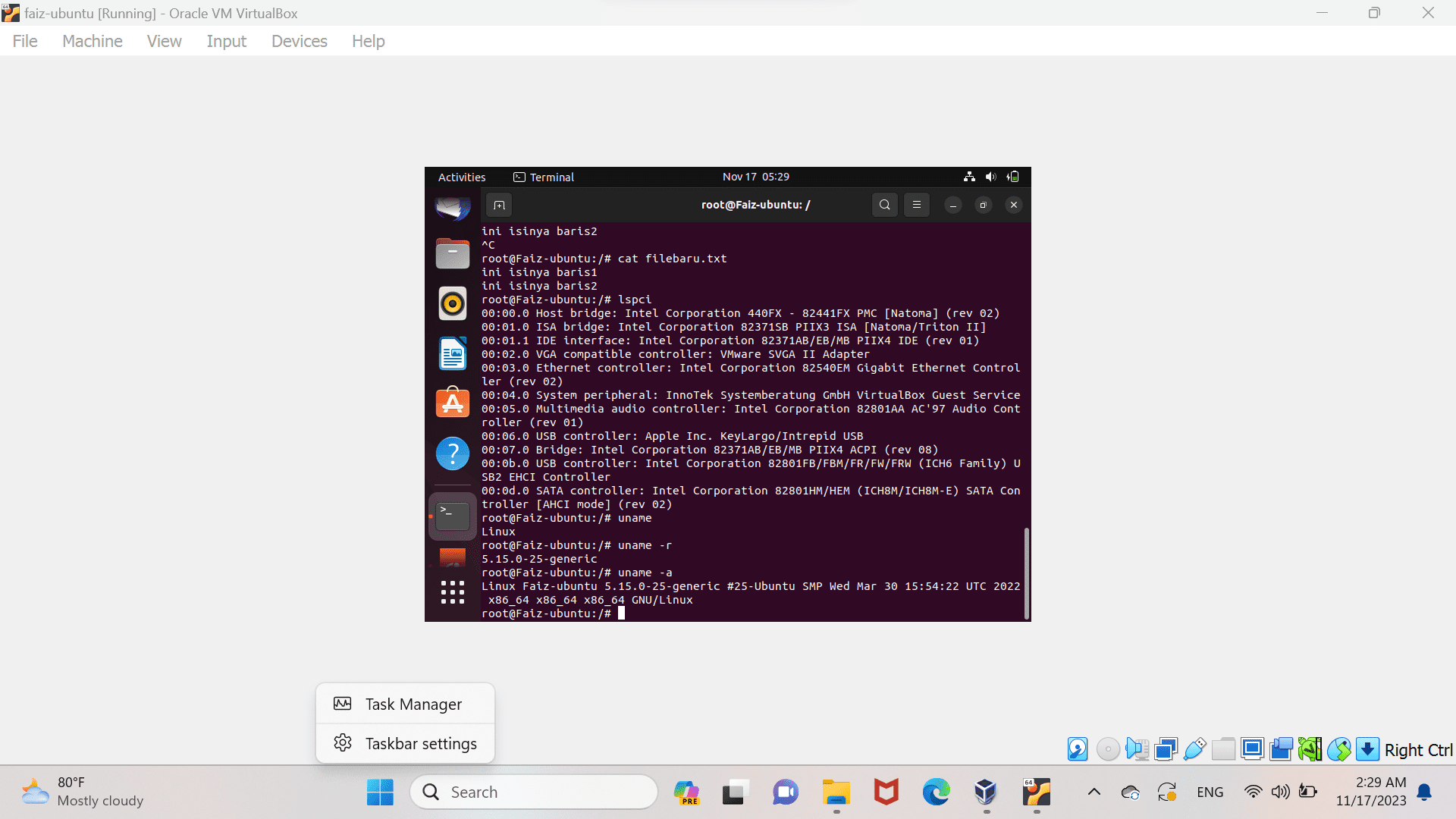Open the Nov 17 05:29 clock panel
The width and height of the screenshot is (1456, 819).
(755, 177)
